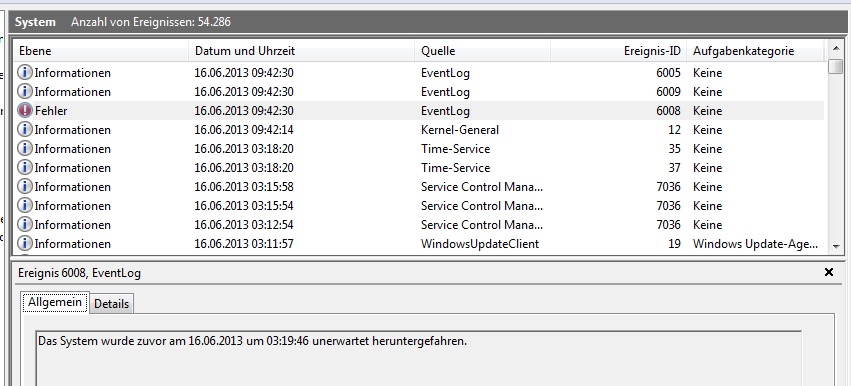Image resolution: width=851 pixels, height=386 pixels.
Task: Click 'Service Control Mana...' in the 03:12:54 row
Action: point(481,225)
